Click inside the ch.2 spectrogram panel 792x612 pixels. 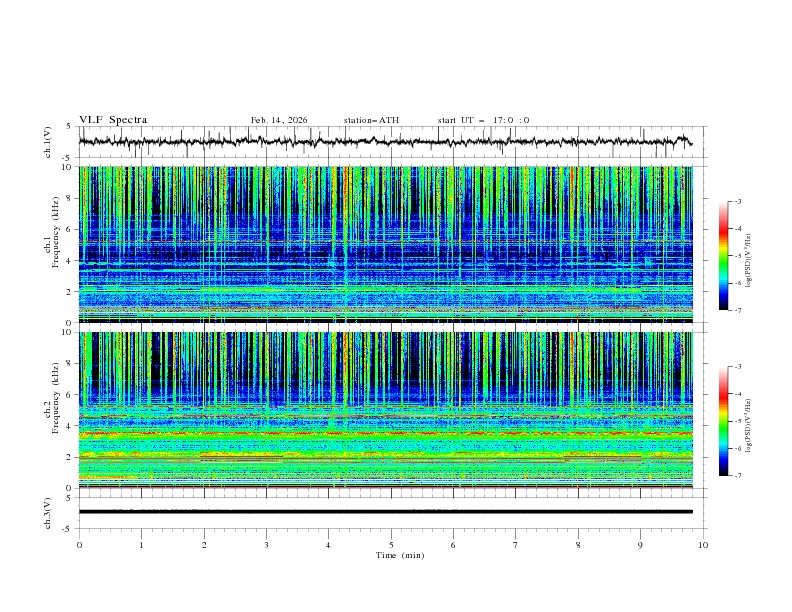[x=390, y=409]
